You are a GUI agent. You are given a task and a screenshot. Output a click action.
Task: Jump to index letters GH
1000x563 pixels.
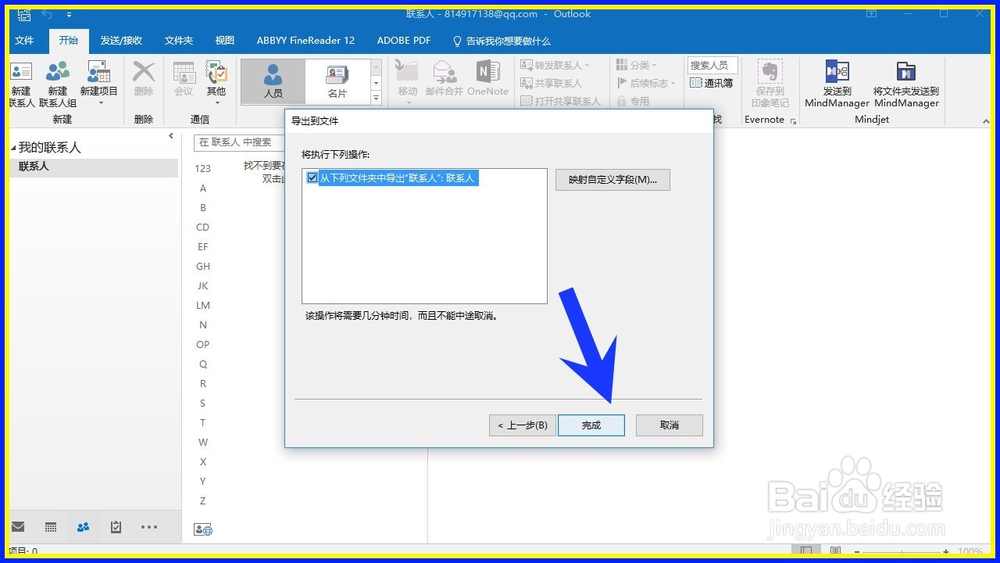click(203, 266)
